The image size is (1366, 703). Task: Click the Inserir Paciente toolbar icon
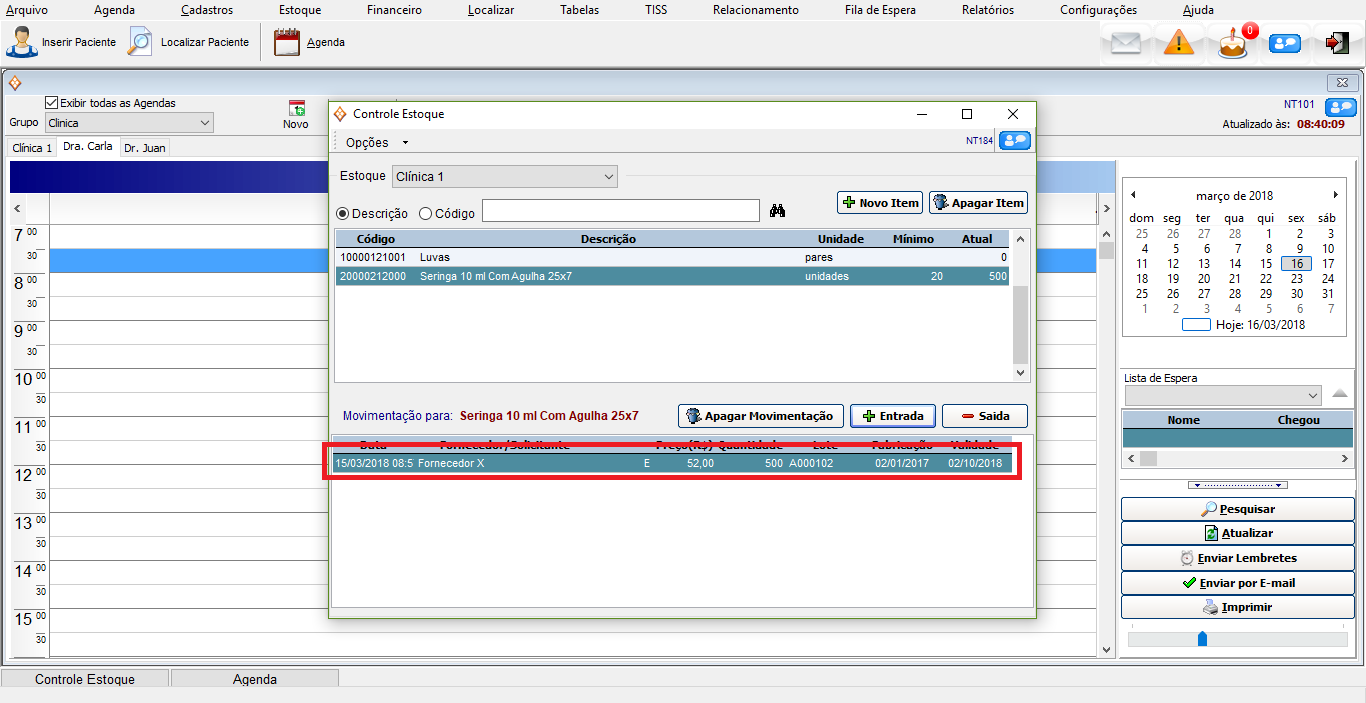tap(22, 43)
